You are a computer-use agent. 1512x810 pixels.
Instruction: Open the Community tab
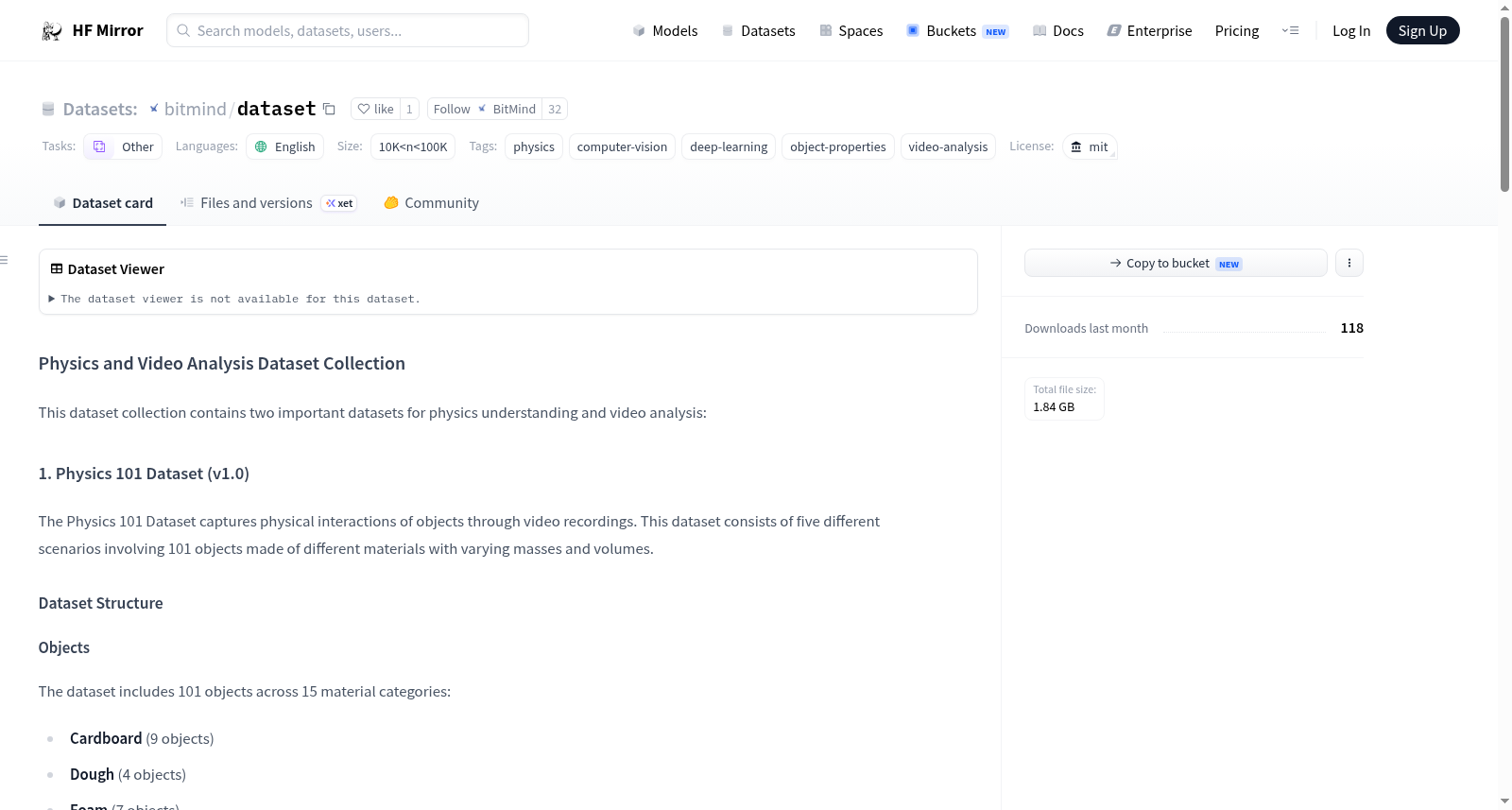coord(431,203)
